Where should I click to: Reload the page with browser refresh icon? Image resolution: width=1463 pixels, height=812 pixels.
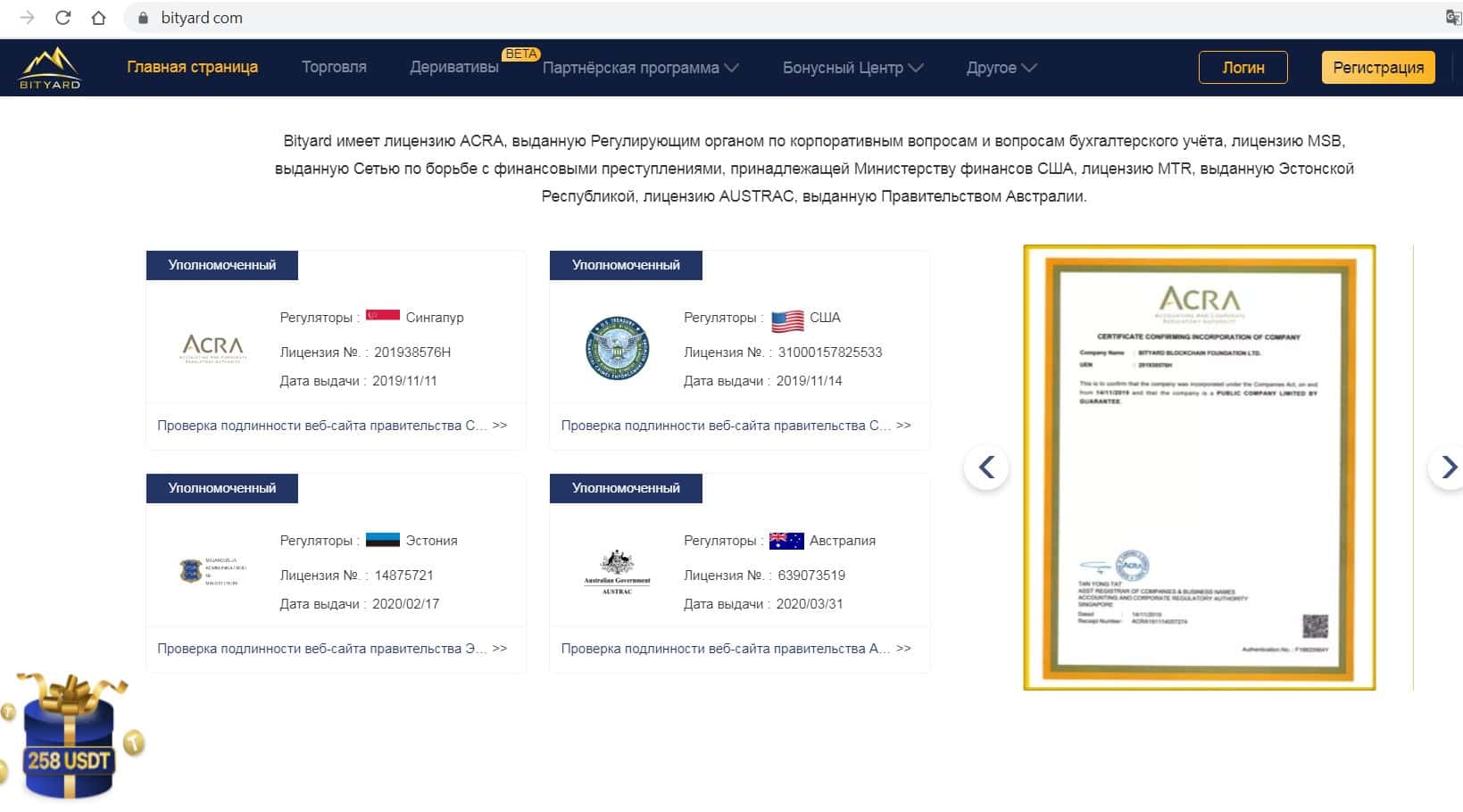[62, 18]
